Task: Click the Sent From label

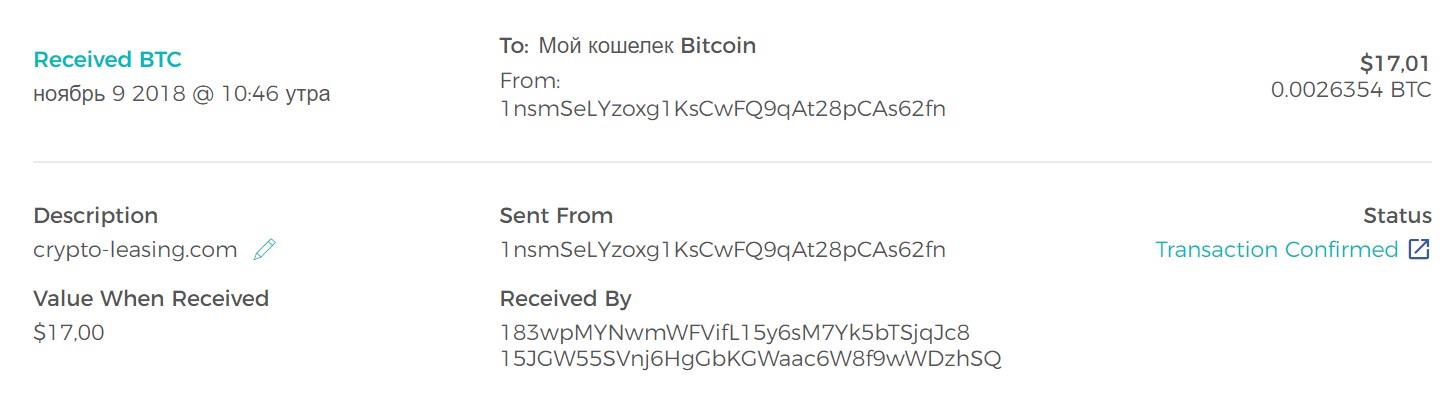Action: 556,216
